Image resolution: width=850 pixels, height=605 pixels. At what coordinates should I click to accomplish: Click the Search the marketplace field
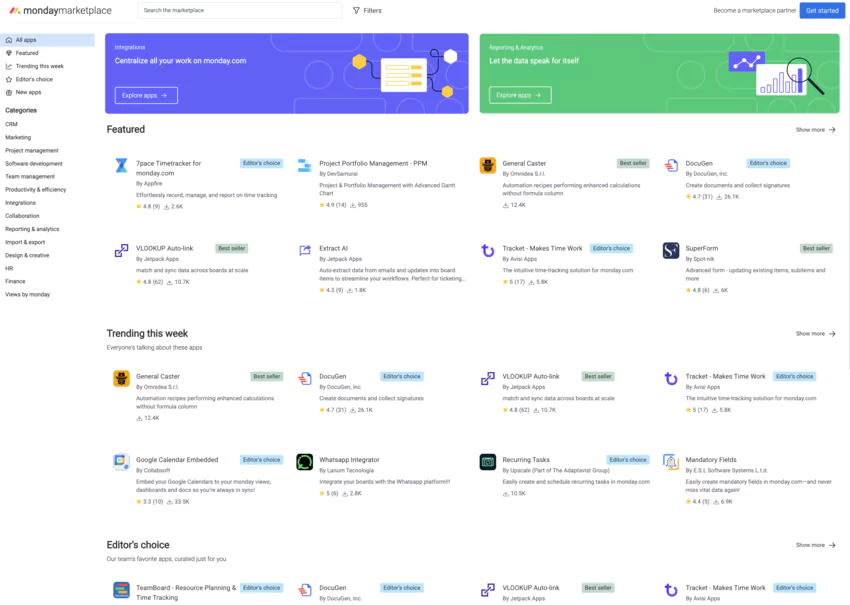[x=240, y=10]
